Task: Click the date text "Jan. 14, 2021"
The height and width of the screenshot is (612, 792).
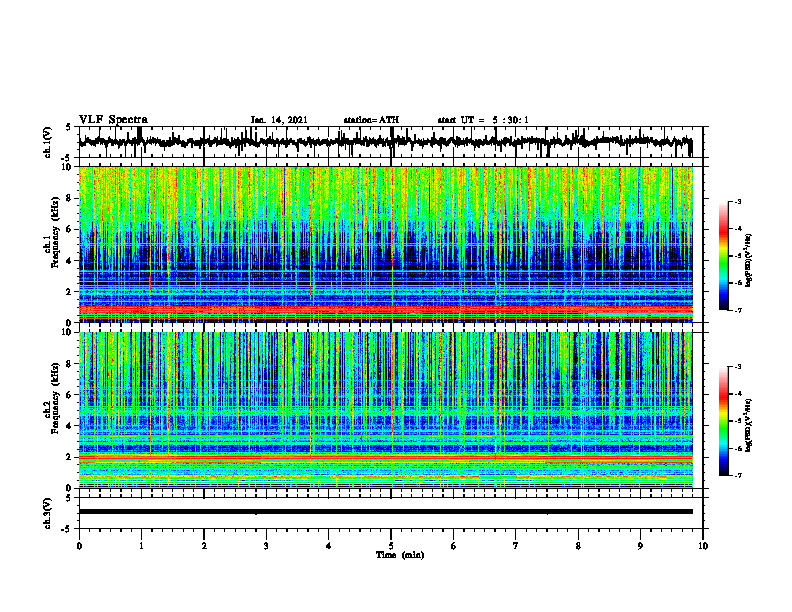Action: coord(279,120)
